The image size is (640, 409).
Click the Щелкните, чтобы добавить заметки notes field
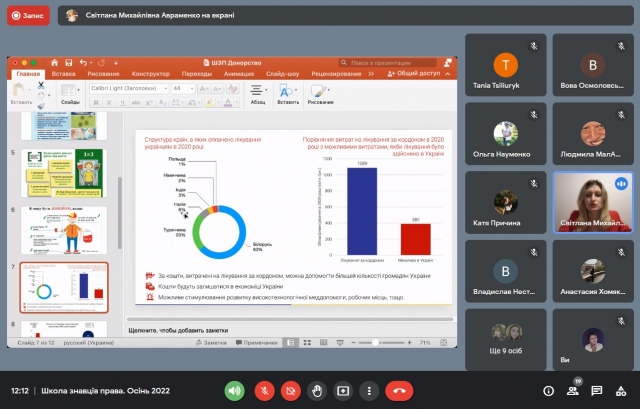click(178, 330)
